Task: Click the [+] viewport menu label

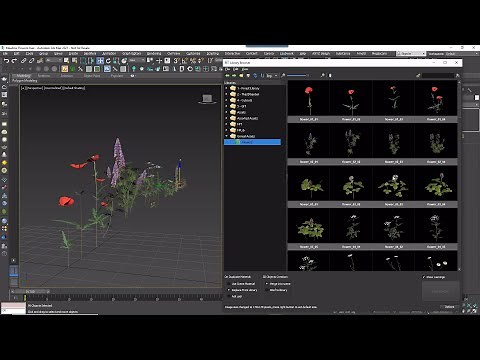Action: (x=23, y=88)
